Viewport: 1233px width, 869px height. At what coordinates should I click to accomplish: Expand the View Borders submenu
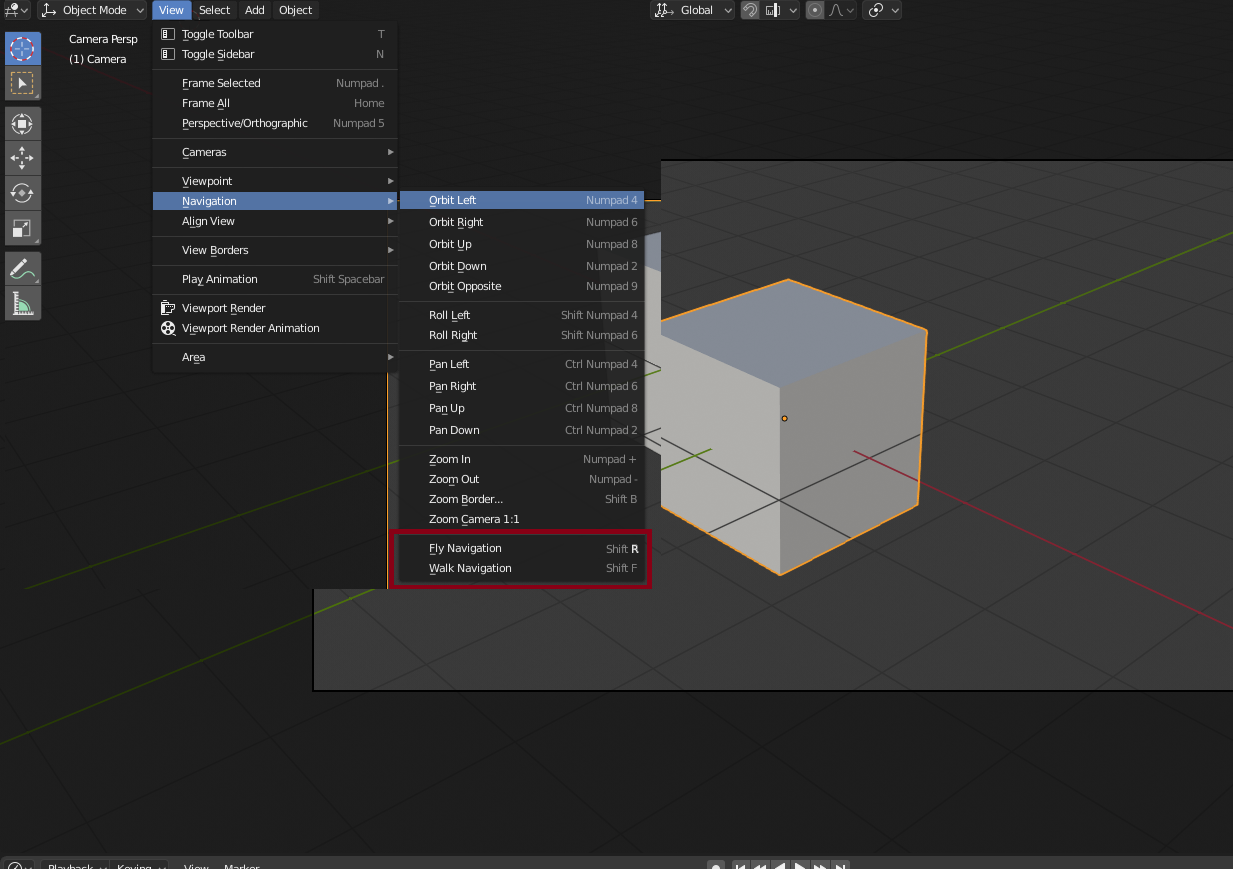point(274,250)
